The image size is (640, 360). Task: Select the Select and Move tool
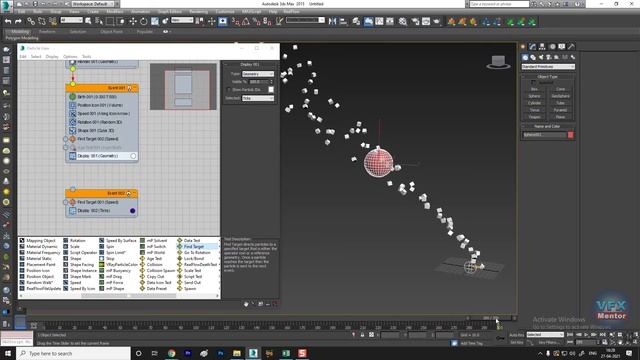point(133,21)
